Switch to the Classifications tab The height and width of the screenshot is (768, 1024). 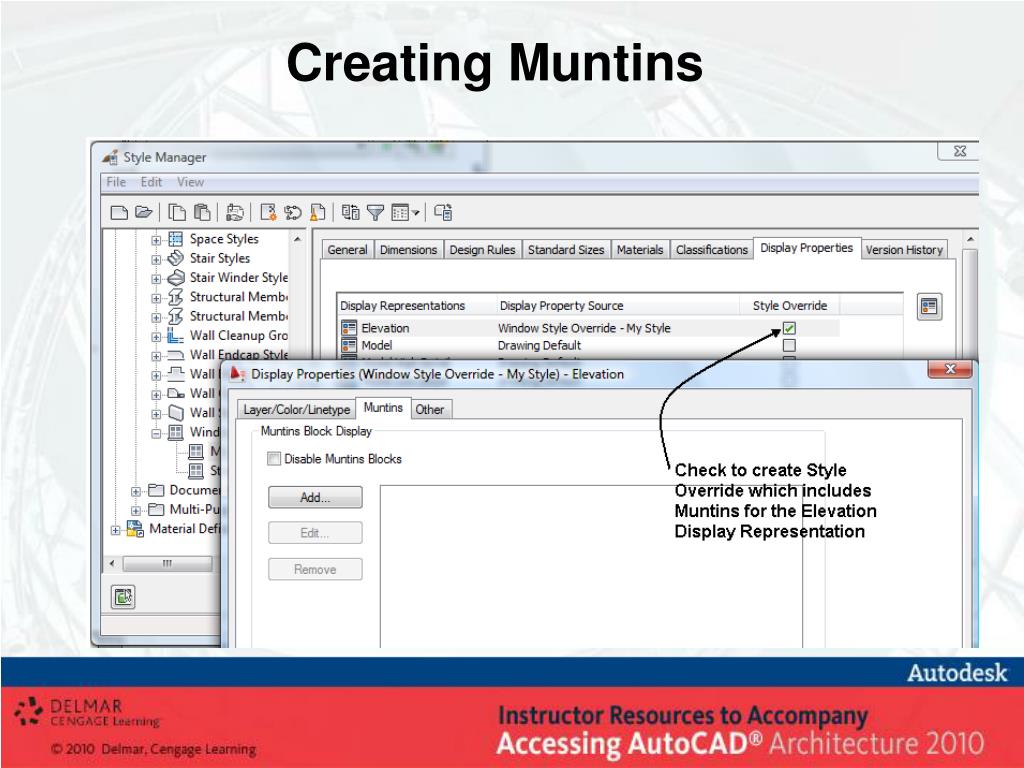coord(712,249)
